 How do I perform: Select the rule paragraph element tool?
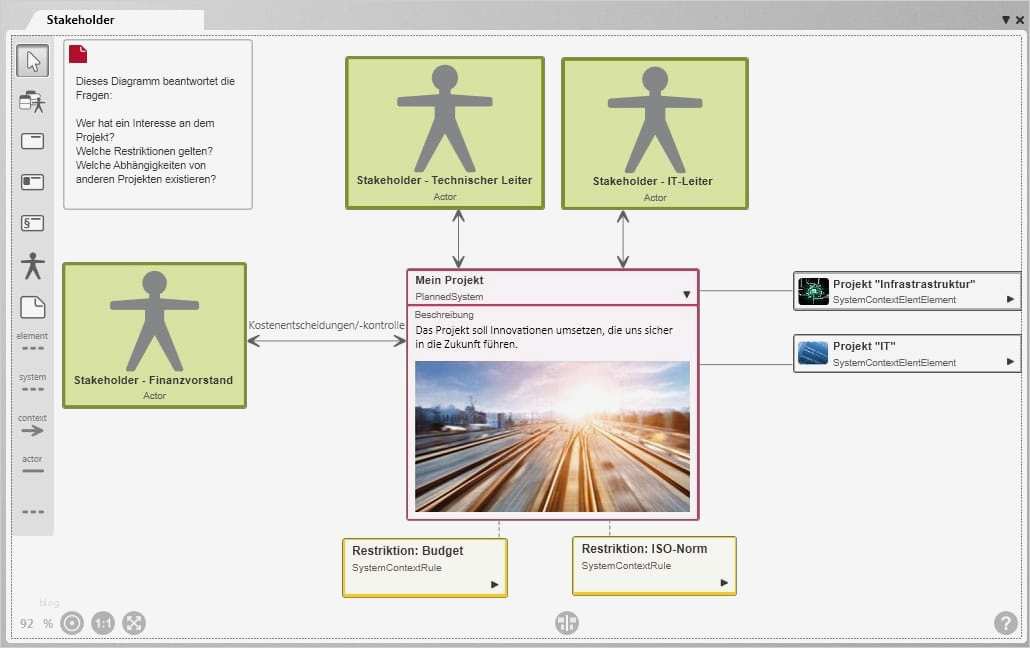32,223
